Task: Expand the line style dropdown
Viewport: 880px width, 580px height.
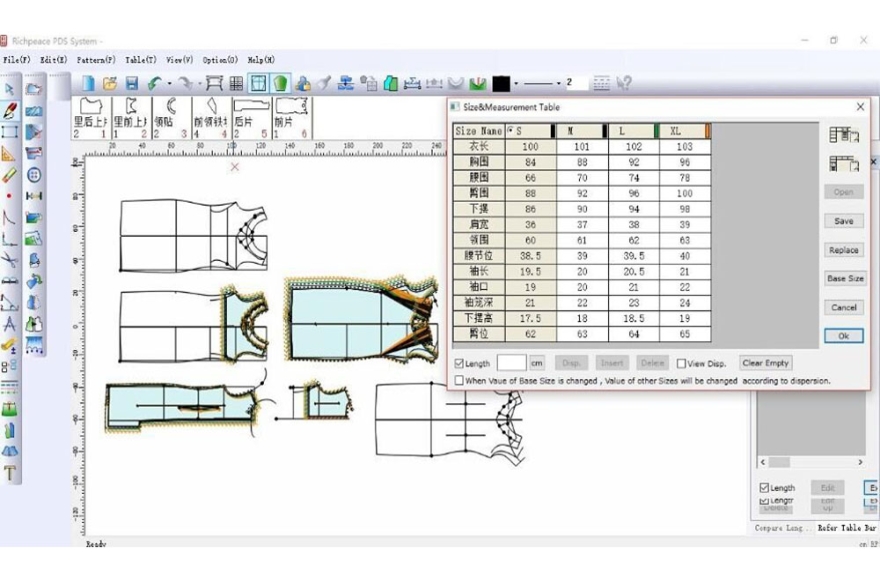Action: pos(558,84)
